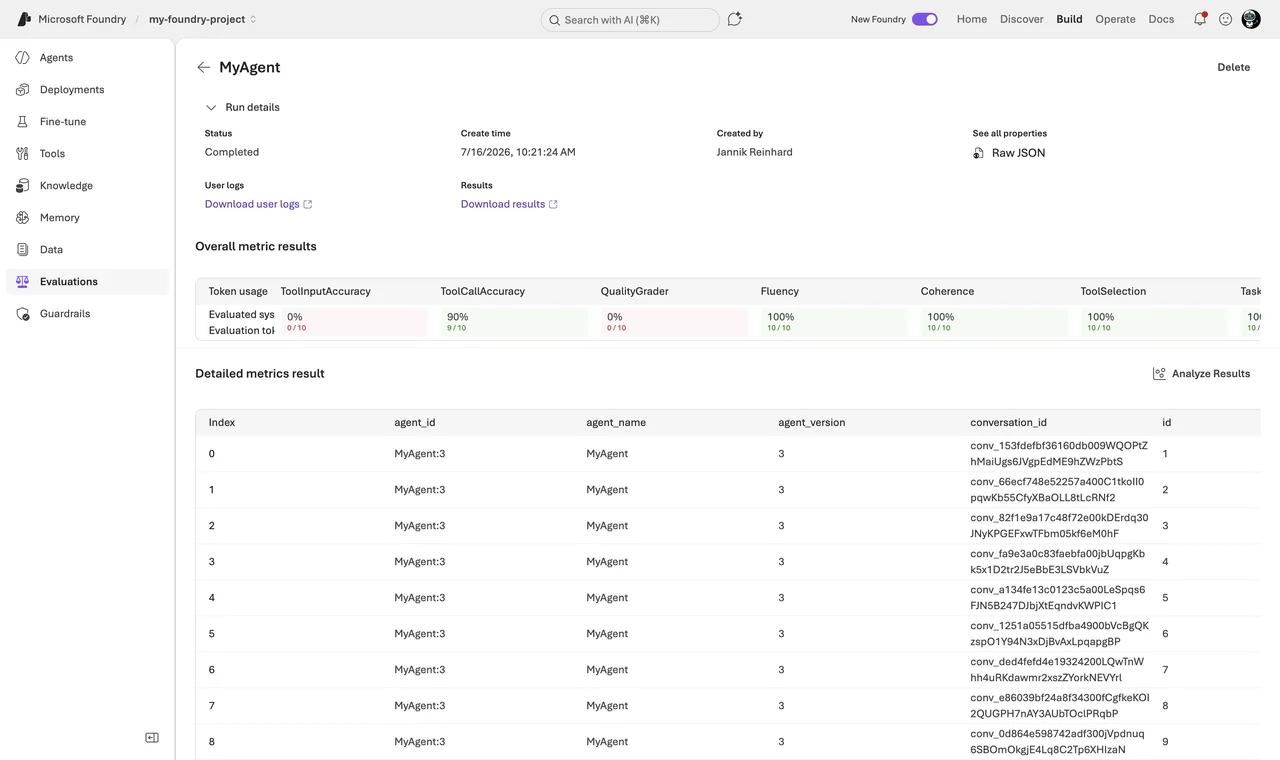The width and height of the screenshot is (1280, 760).
Task: Select conversation id starting conv_0d864e598
Action: coord(1057,742)
